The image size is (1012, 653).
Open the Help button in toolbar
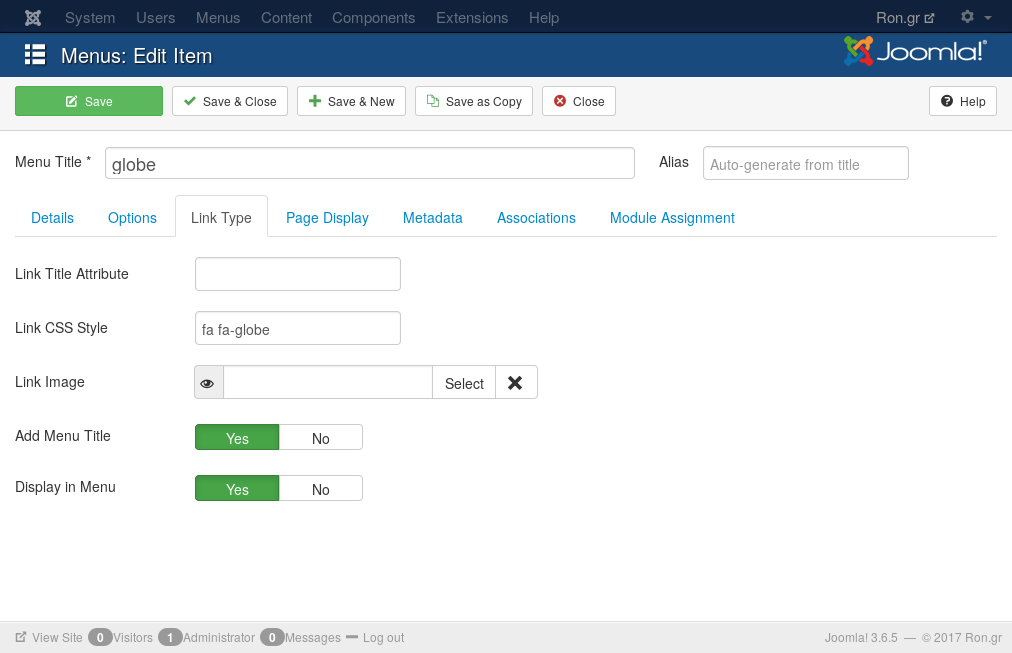coord(963,101)
